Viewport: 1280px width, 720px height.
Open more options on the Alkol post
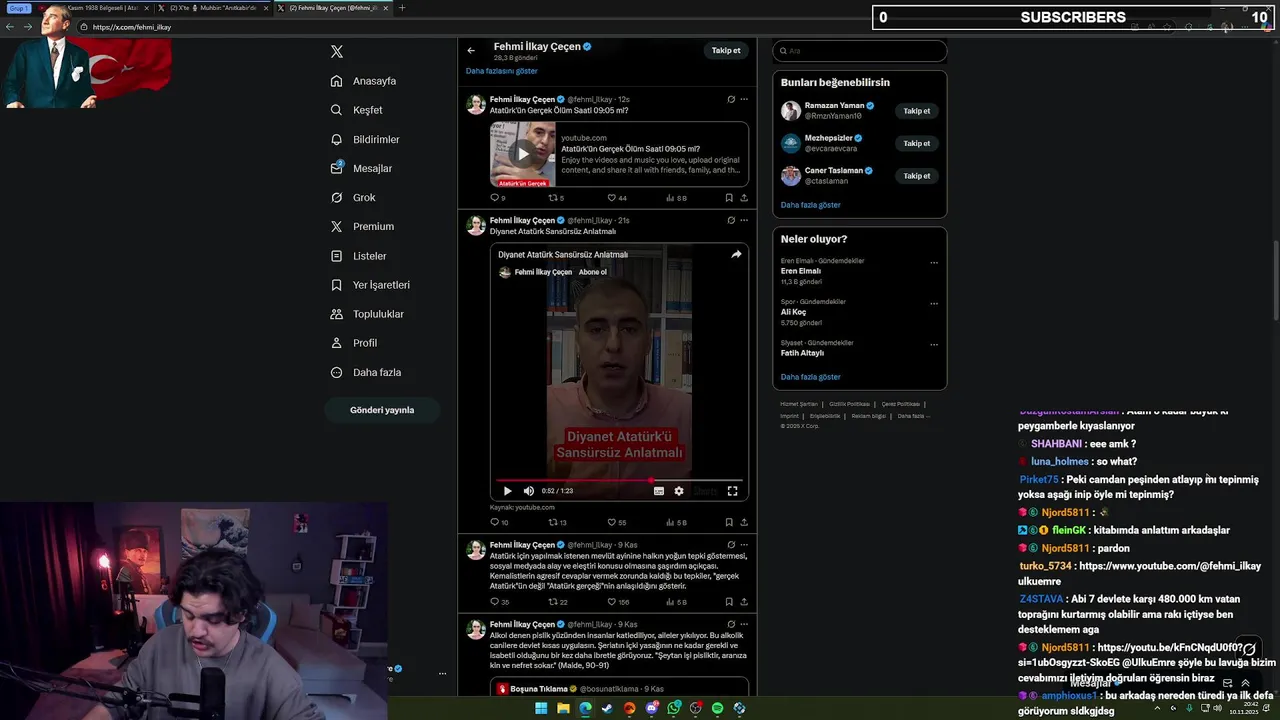coord(744,624)
